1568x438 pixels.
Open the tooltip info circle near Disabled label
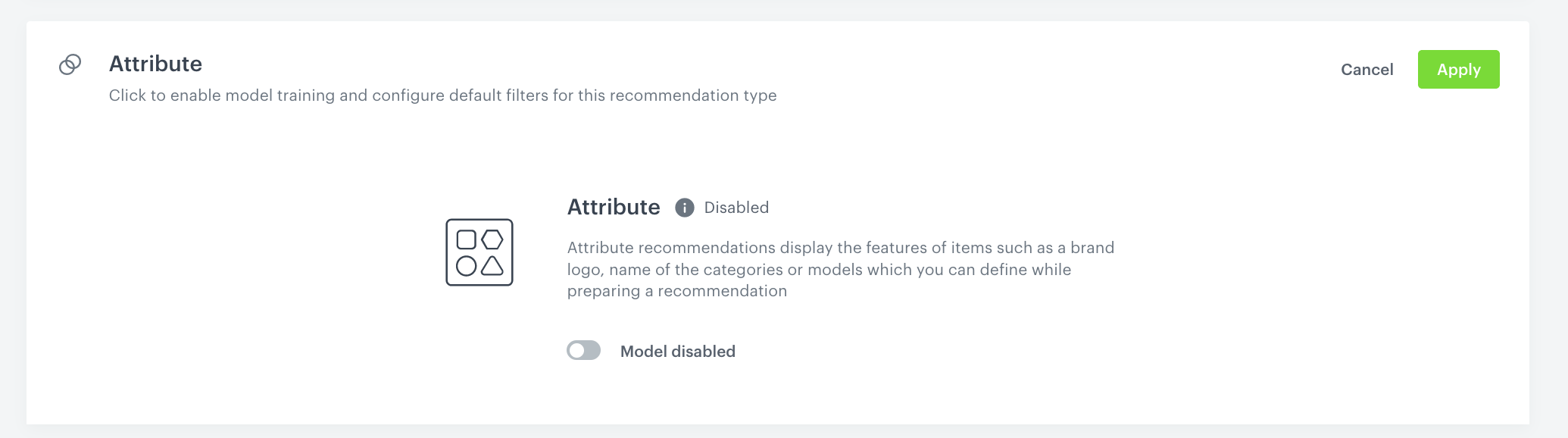coord(684,207)
